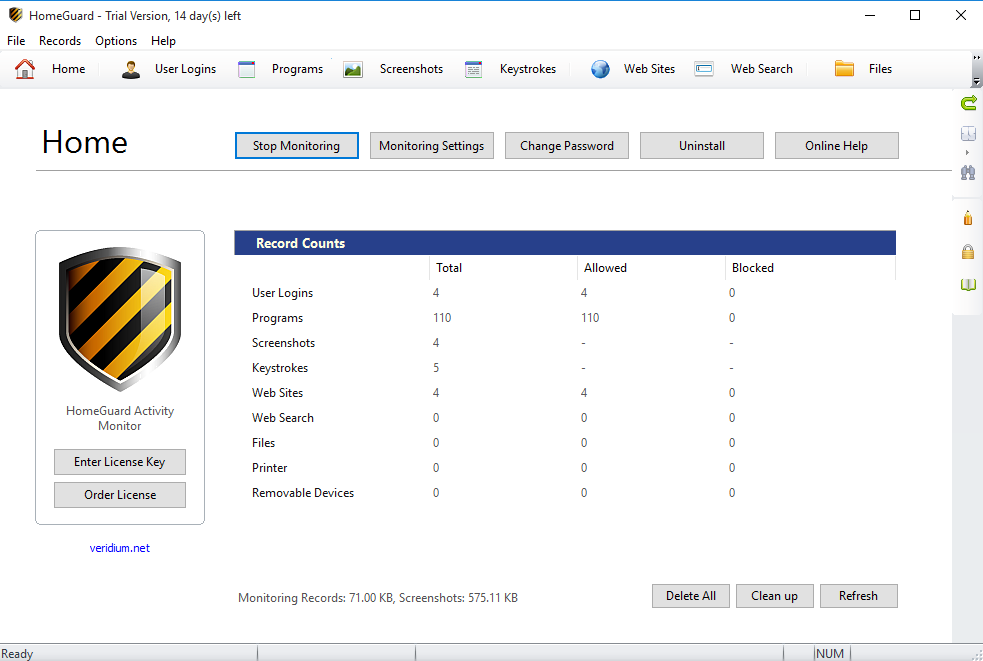The height and width of the screenshot is (661, 983).
Task: Refresh the record counts
Action: coord(858,596)
